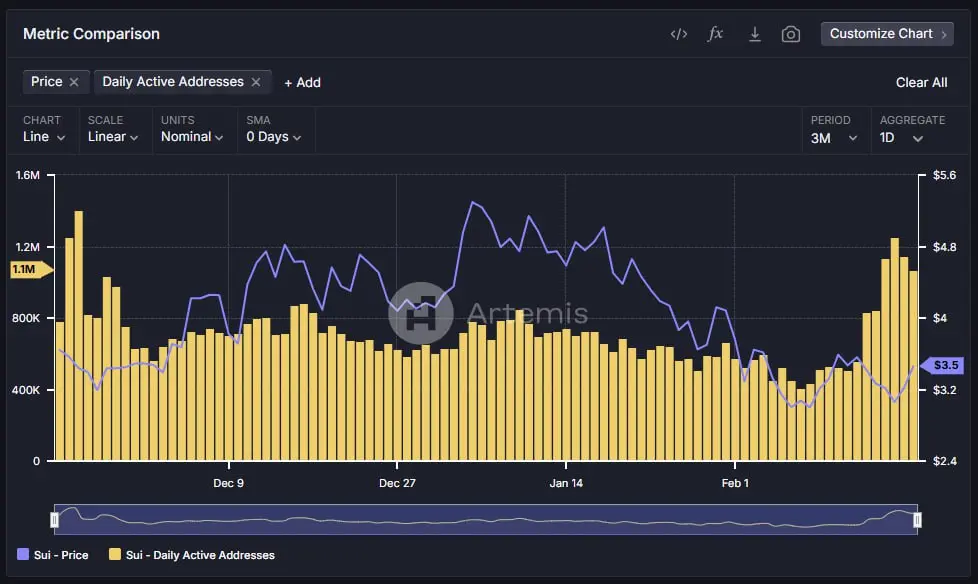
Task: Clear all selected metrics
Action: pos(921,82)
